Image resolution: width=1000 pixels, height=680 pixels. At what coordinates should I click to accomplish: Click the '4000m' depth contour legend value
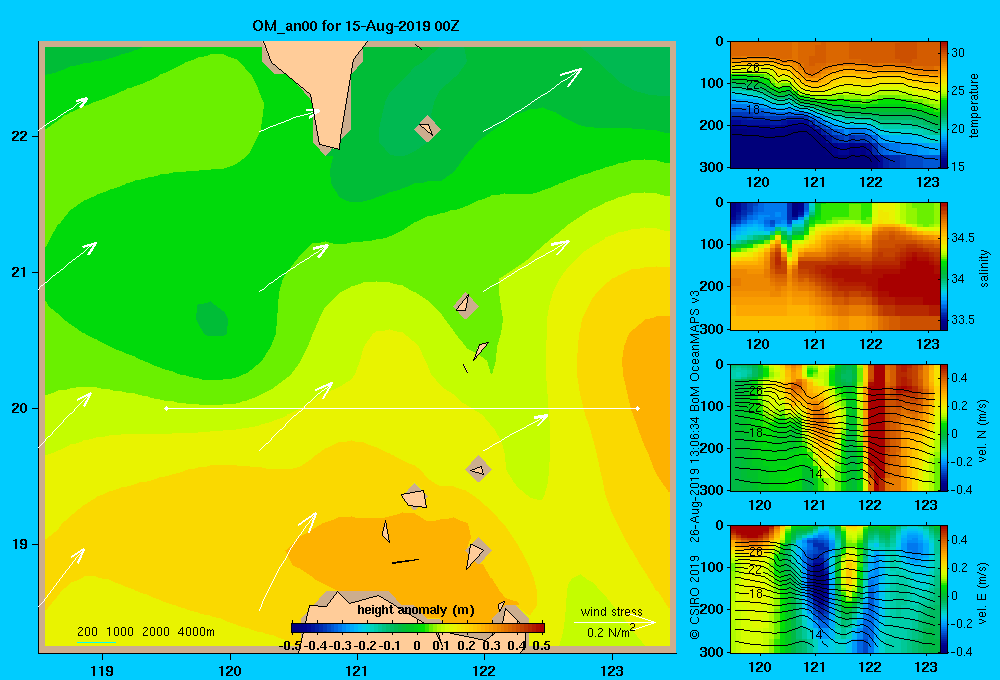coord(196,632)
